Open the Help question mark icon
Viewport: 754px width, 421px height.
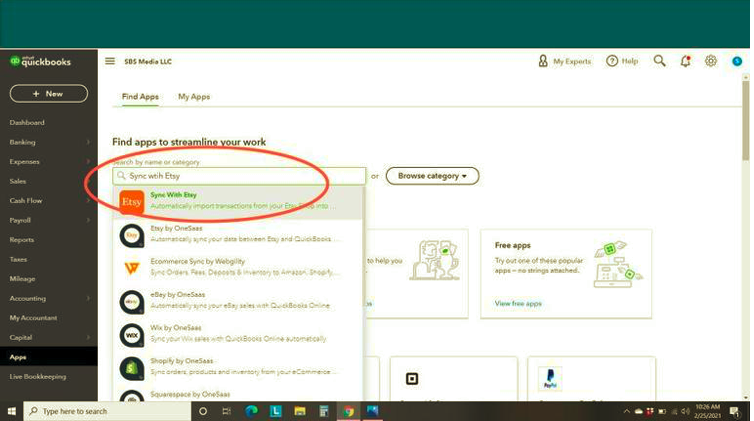[612, 61]
